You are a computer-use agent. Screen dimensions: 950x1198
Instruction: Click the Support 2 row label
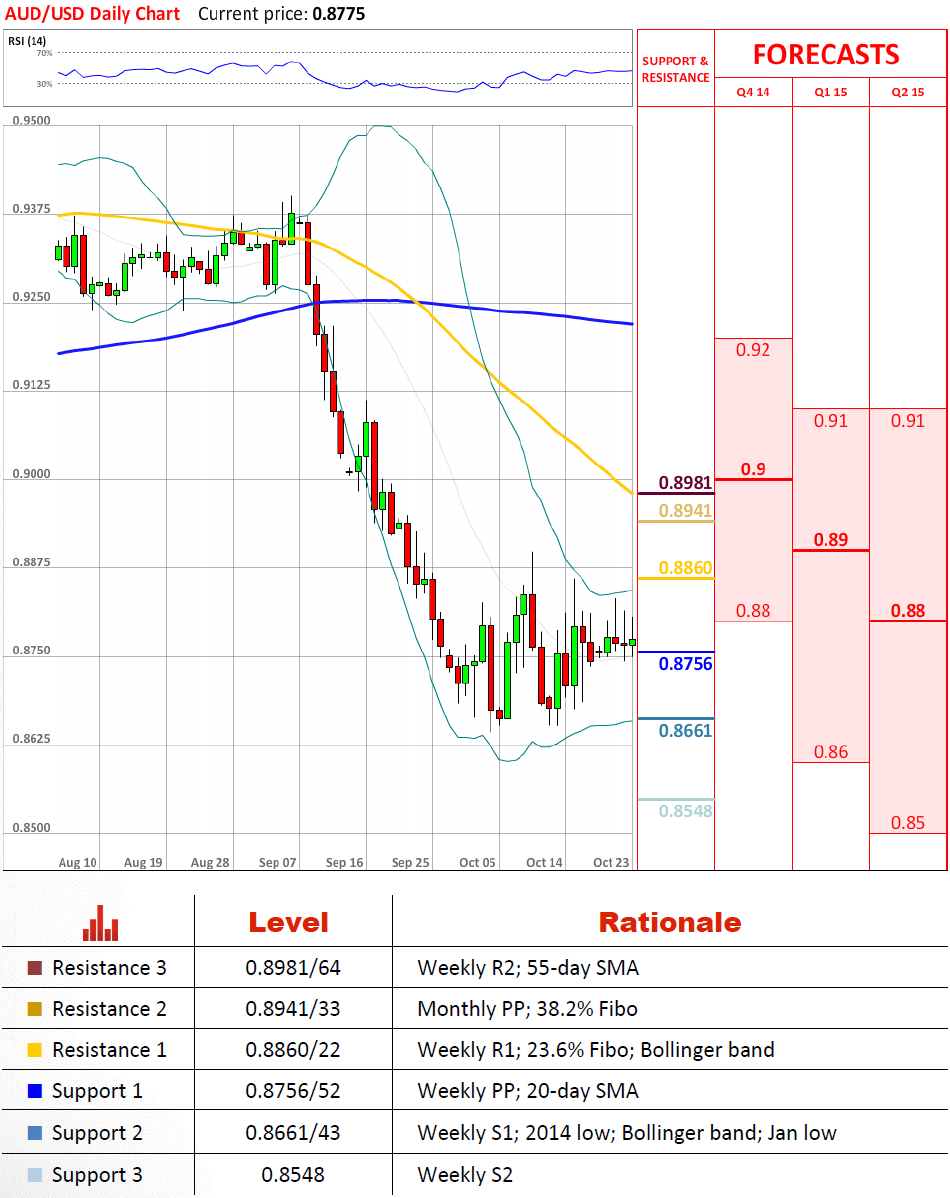click(97, 1133)
